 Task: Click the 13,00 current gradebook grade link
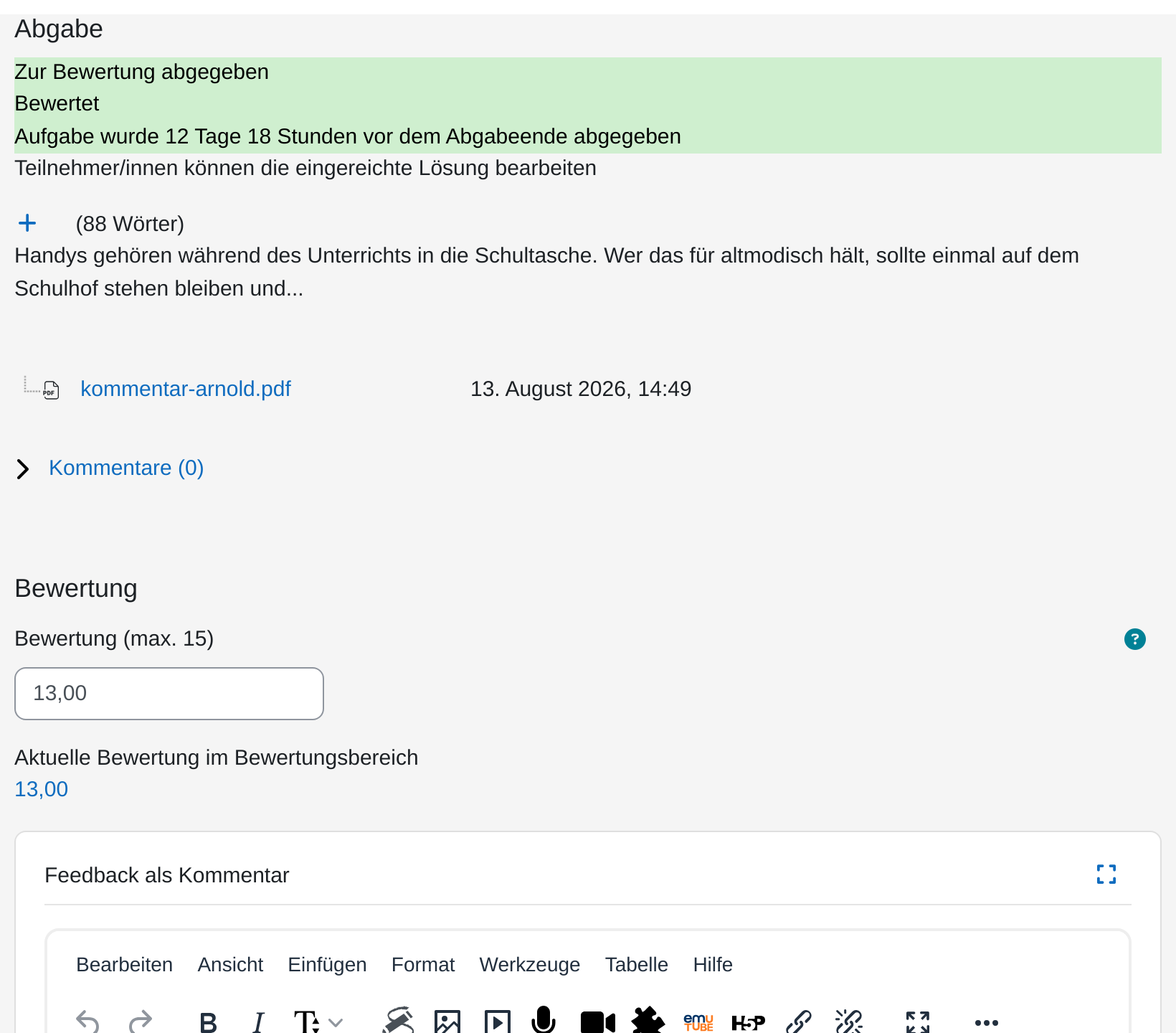coord(42,789)
